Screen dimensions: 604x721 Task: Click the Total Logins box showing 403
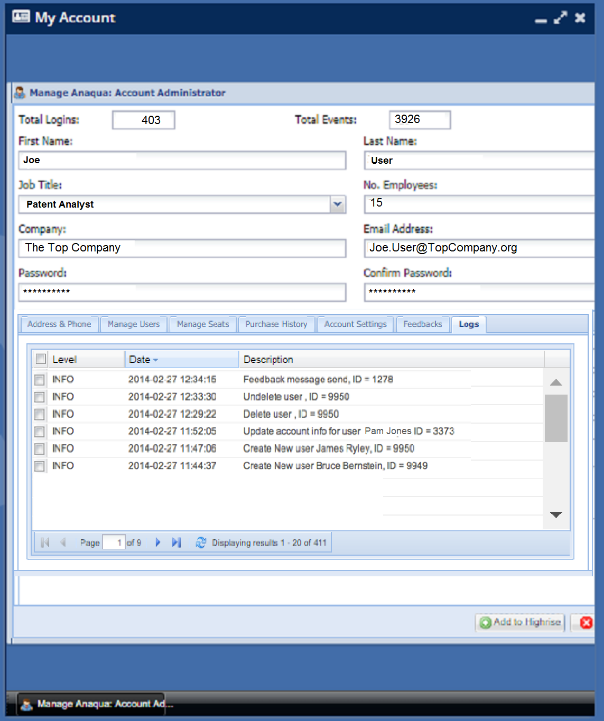point(143,120)
